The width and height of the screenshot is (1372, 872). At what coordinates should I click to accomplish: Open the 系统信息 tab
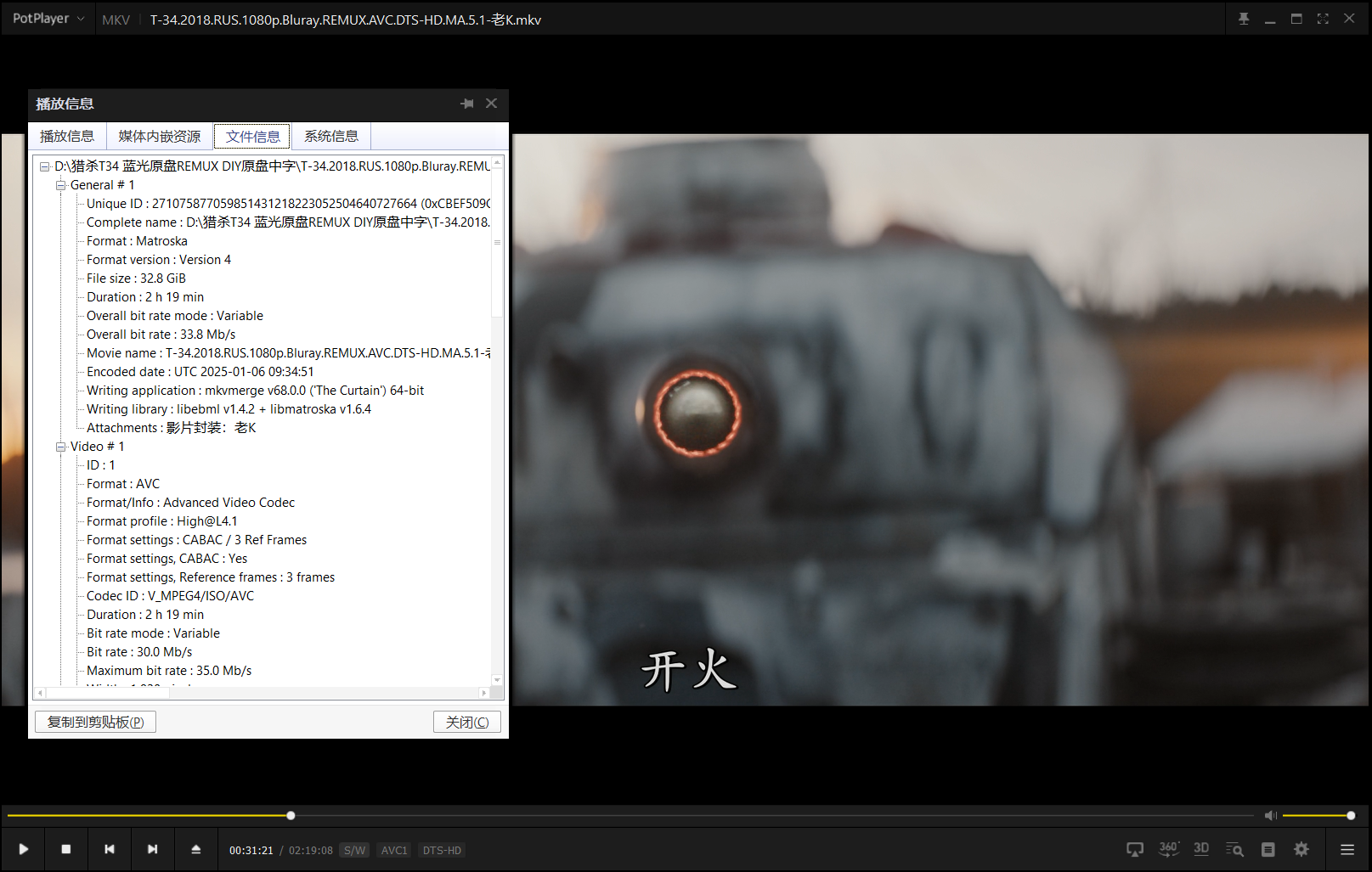(x=331, y=136)
